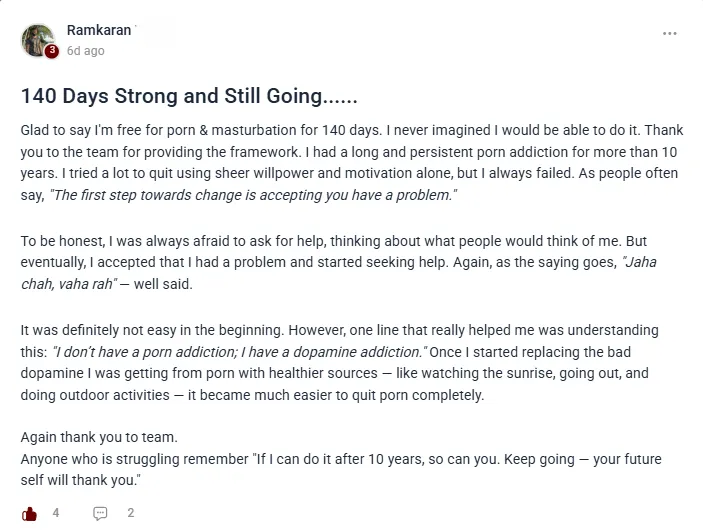Click the 'first step towards change' quote
Image resolution: width=703 pixels, height=531 pixels.
pyautogui.click(x=253, y=195)
